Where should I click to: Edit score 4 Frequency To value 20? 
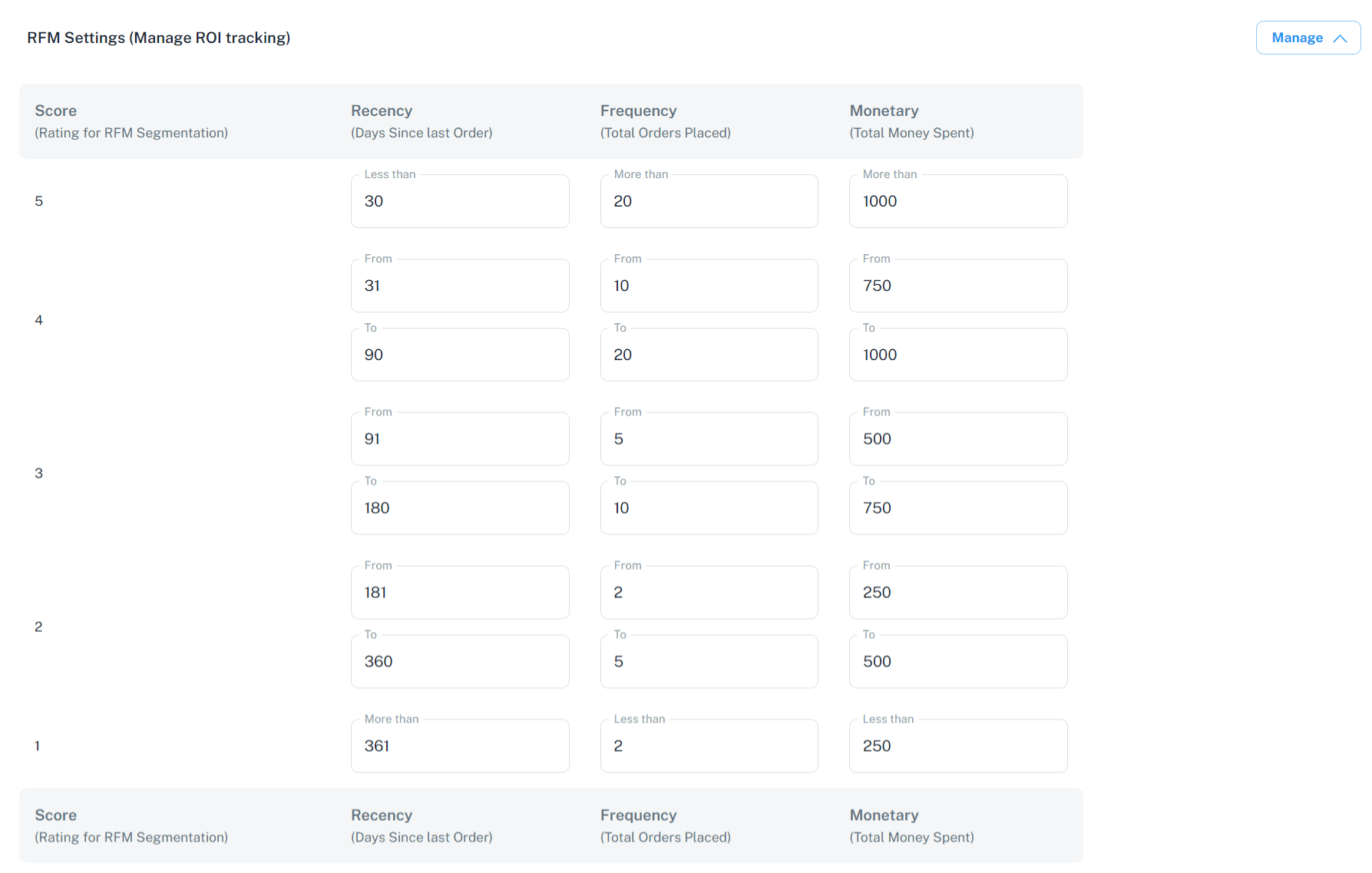[709, 355]
